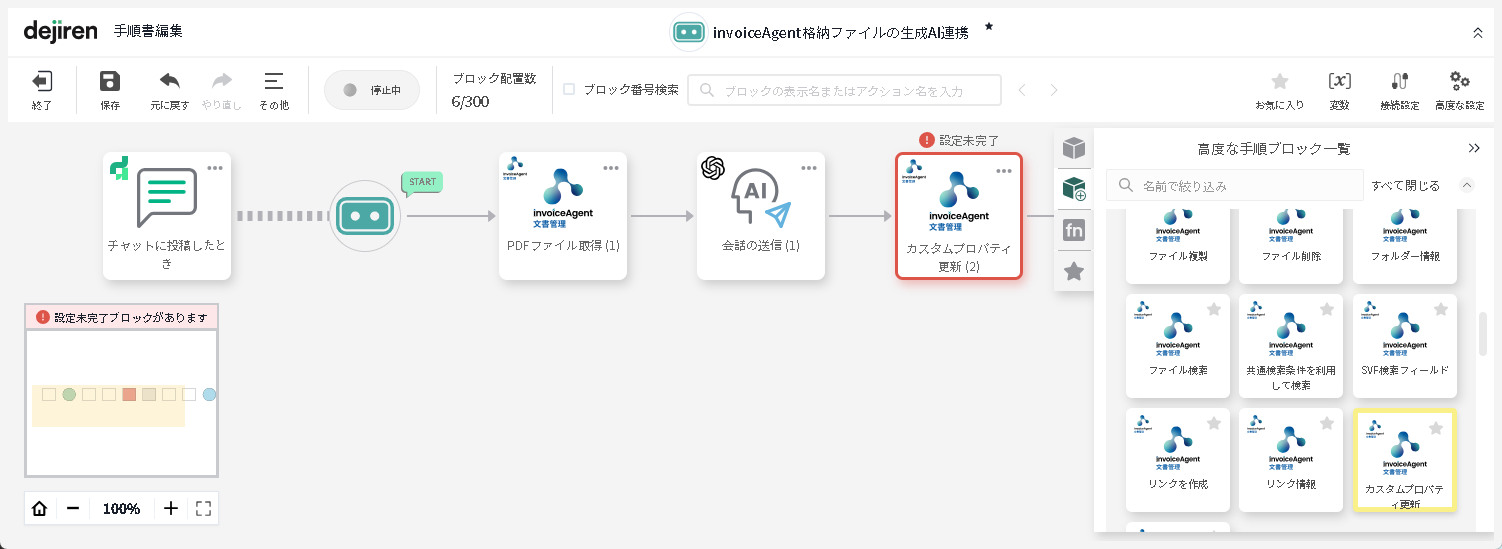Screen dimensions: 1502x549
Task: Enable the ブロック番号検索 checkbox
Action: (569, 89)
